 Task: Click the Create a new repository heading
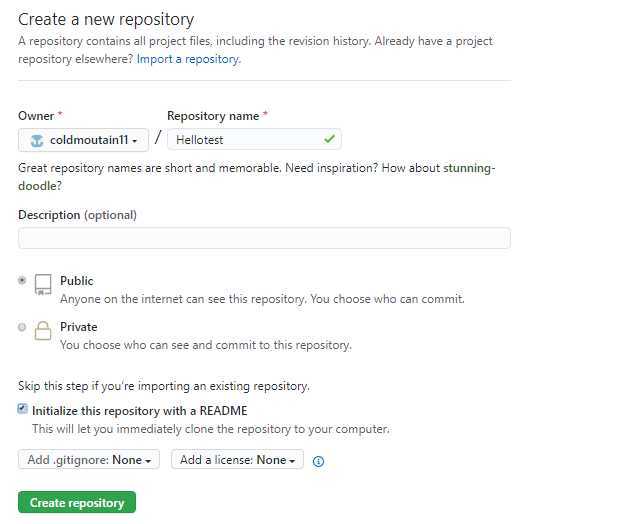(x=106, y=19)
